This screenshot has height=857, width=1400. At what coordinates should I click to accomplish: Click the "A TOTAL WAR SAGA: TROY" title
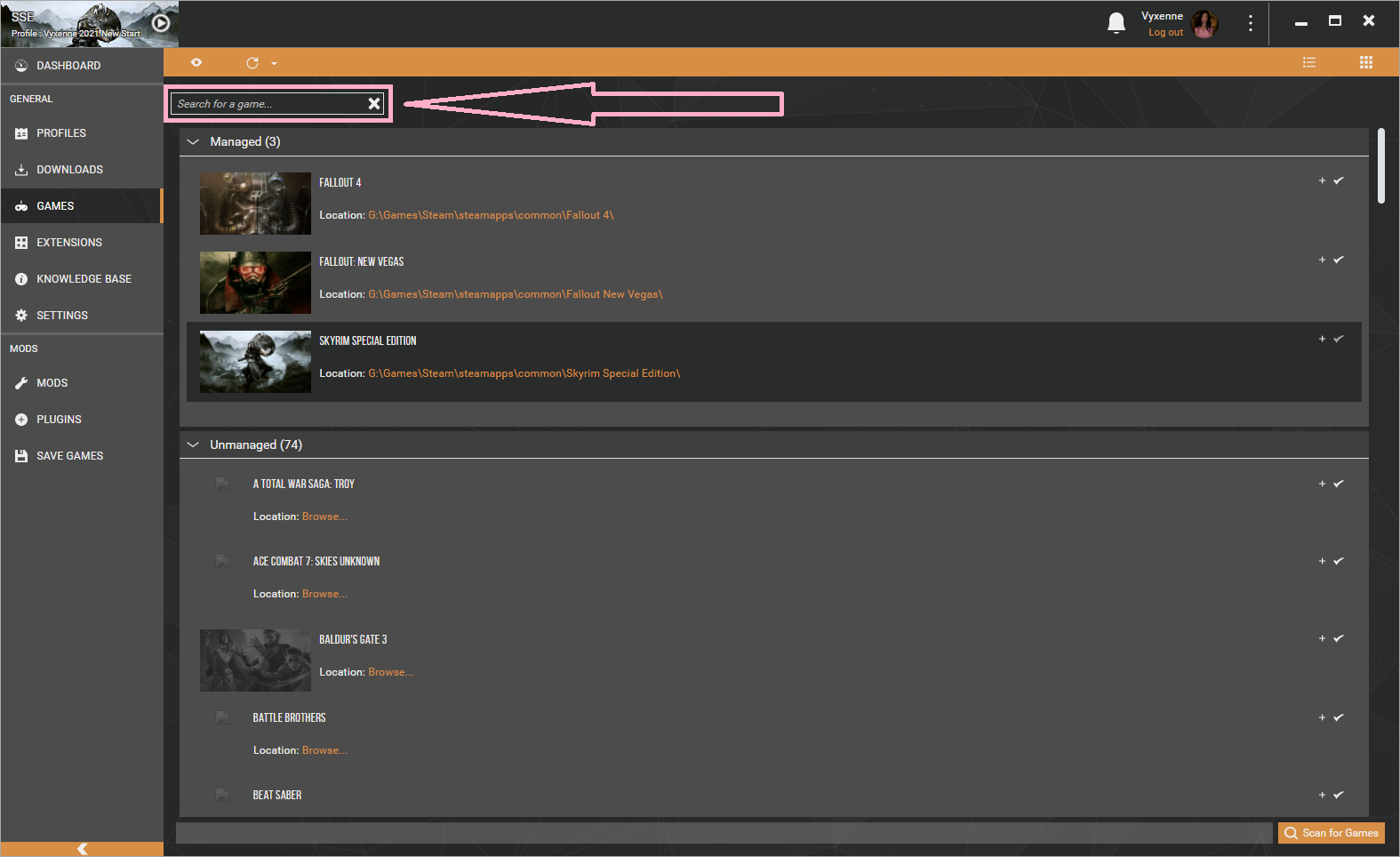[304, 485]
